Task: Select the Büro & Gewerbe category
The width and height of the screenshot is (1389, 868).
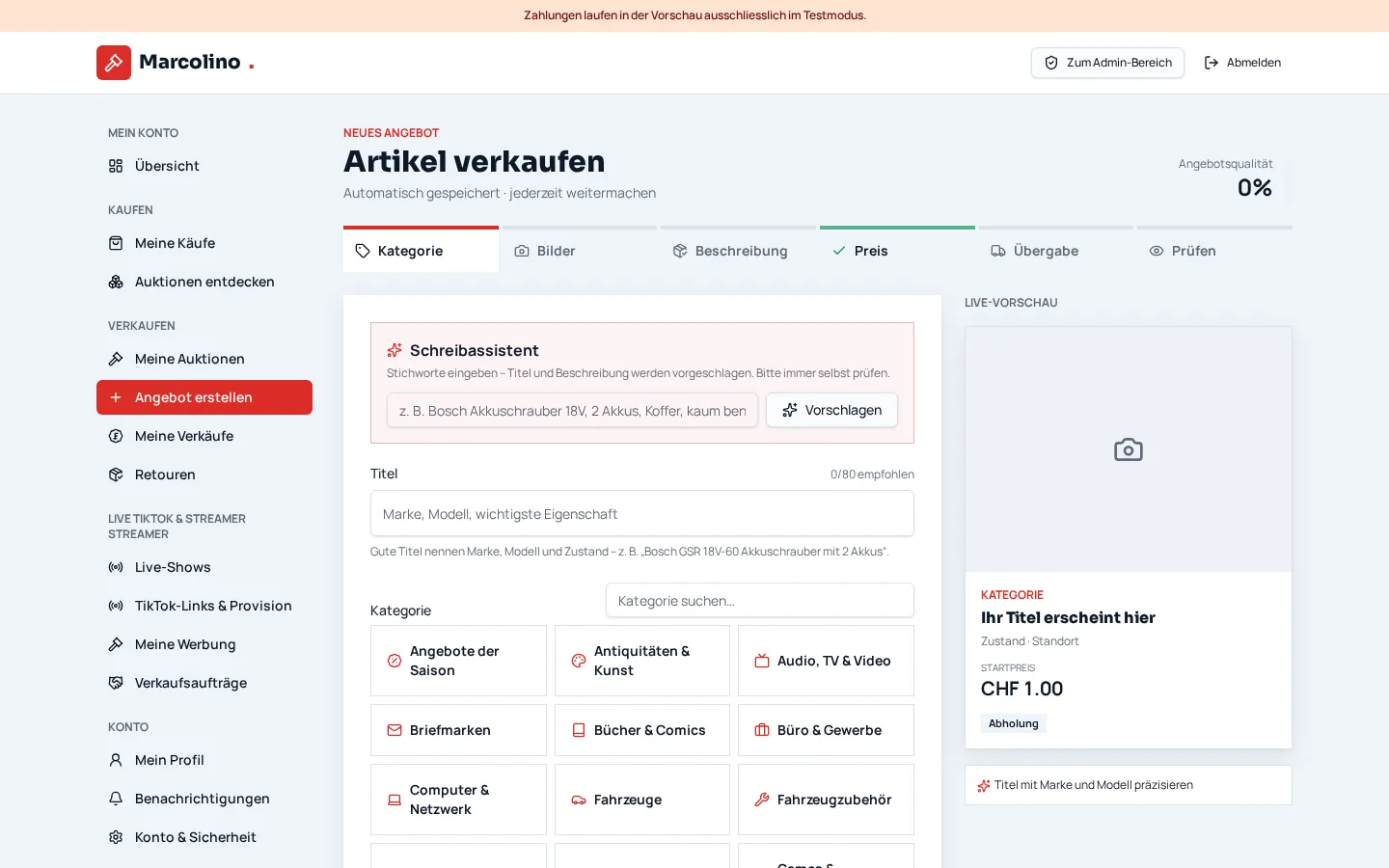Action: point(826,730)
